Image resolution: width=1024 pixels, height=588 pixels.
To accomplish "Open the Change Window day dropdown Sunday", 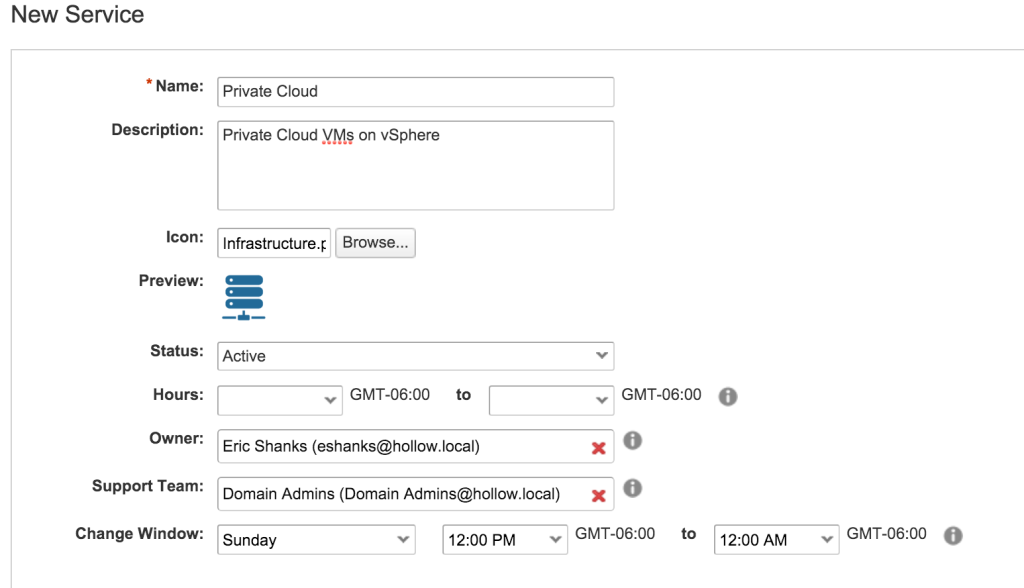I will coord(316,539).
